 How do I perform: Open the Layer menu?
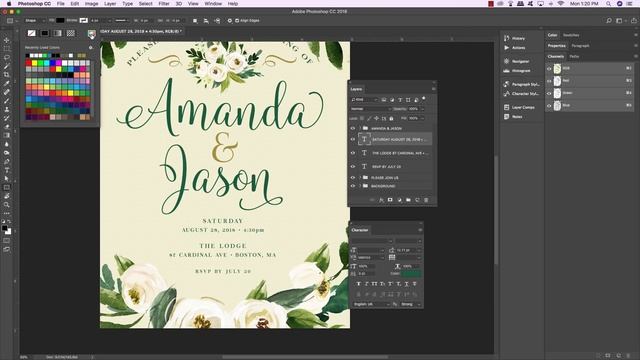coord(110,4)
